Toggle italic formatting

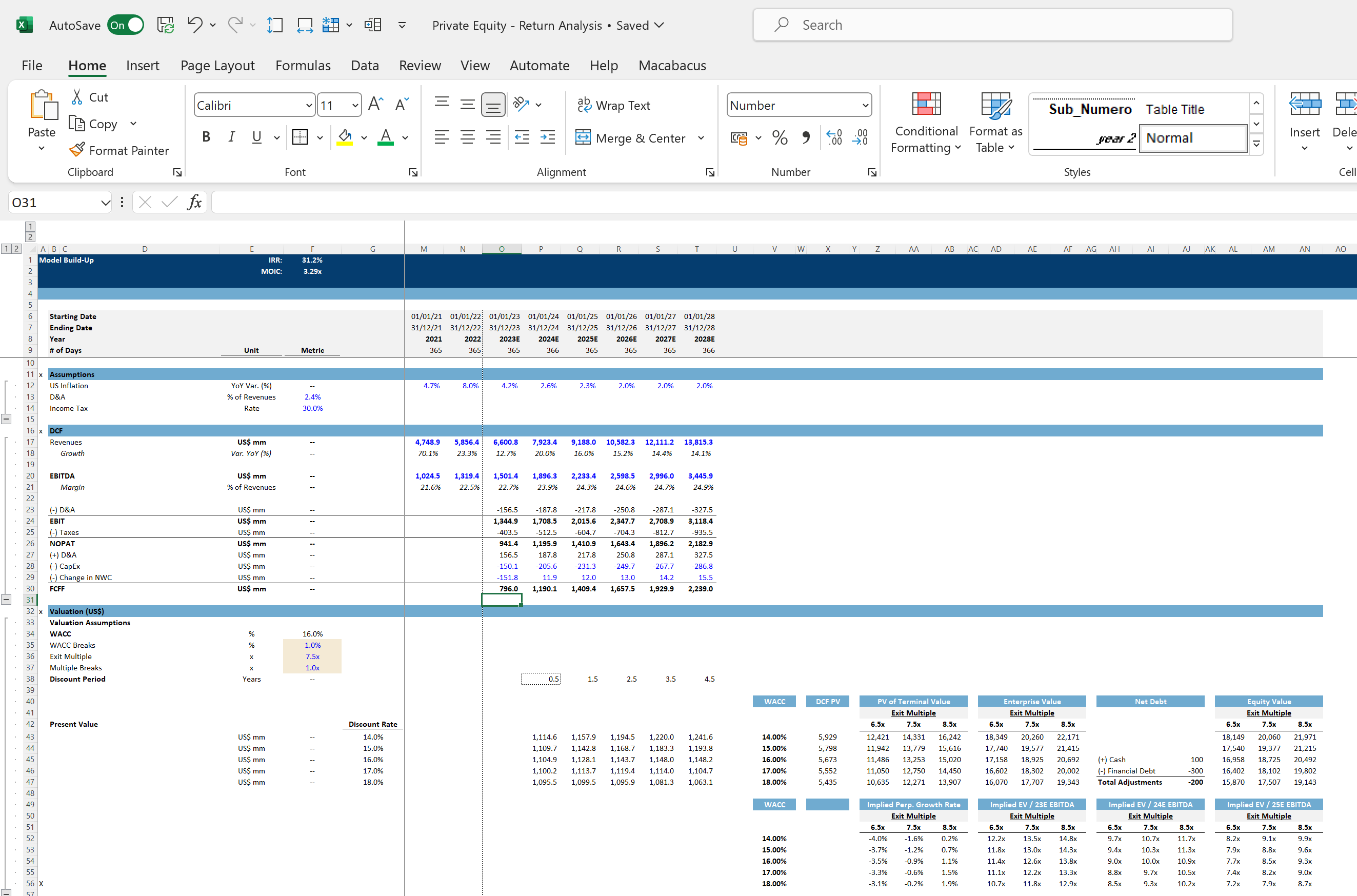(x=231, y=136)
